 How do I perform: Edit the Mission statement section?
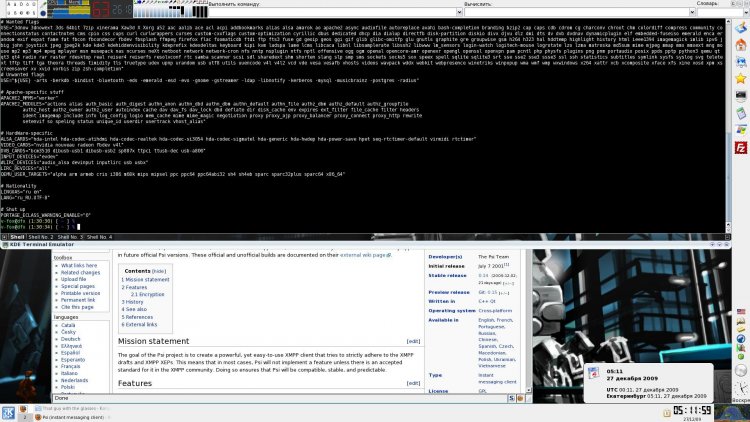click(x=413, y=341)
